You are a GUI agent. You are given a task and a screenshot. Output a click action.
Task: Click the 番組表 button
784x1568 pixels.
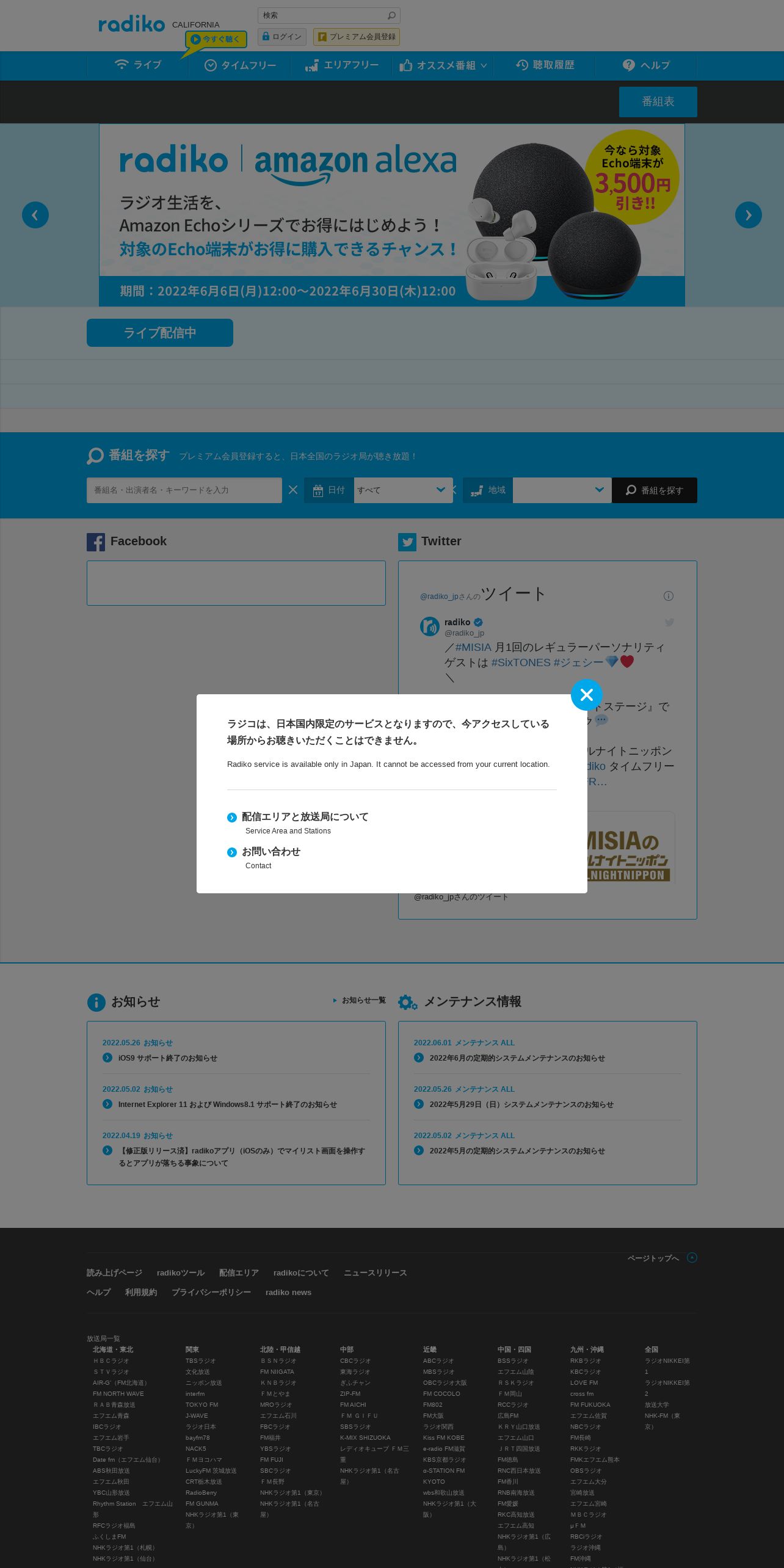658,101
